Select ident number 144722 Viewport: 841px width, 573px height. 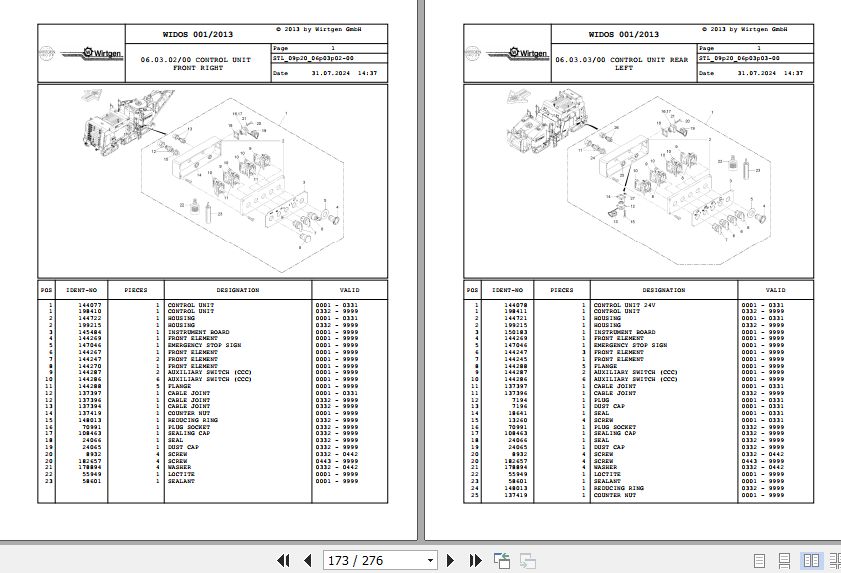click(90, 318)
